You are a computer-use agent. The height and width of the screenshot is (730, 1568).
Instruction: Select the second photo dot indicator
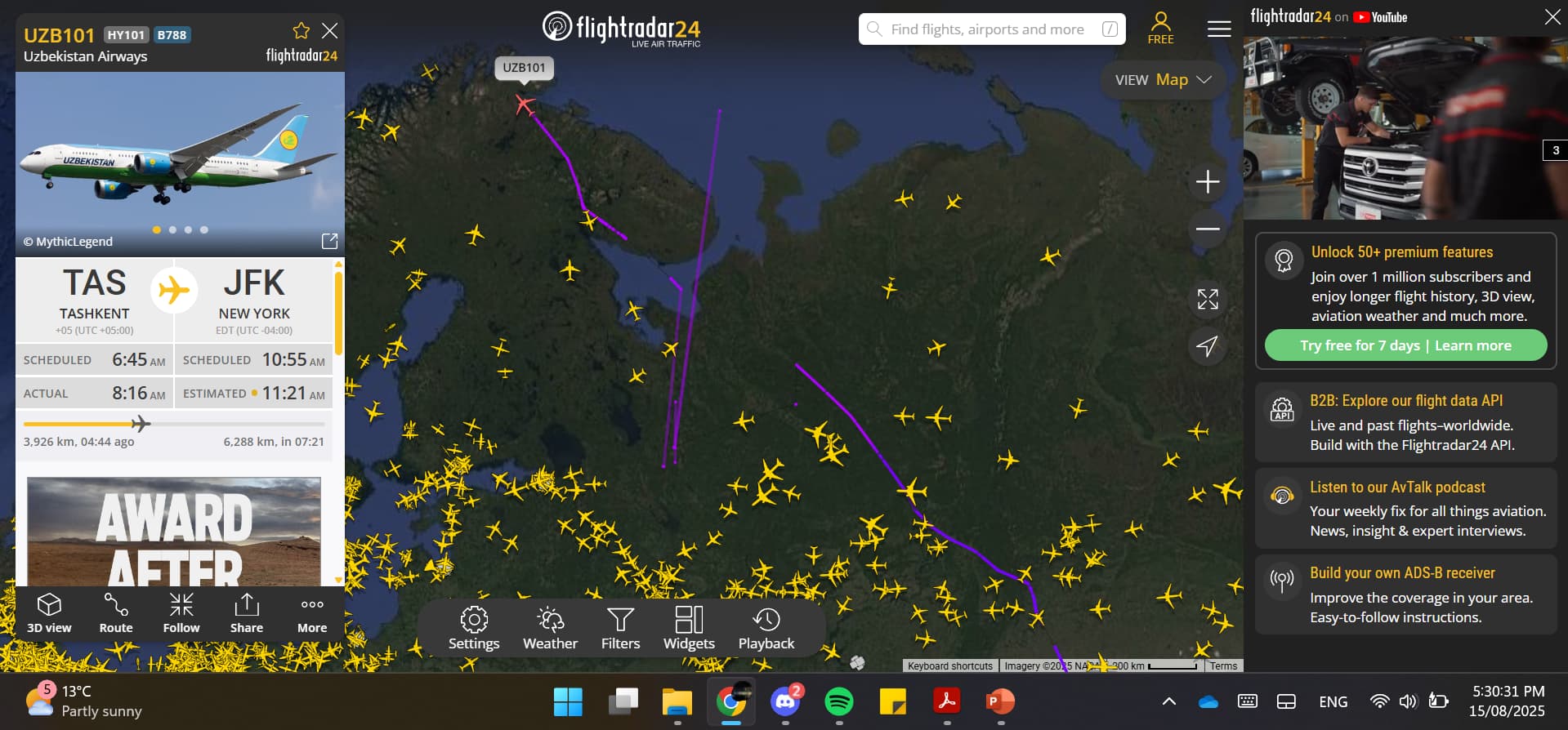pos(172,230)
